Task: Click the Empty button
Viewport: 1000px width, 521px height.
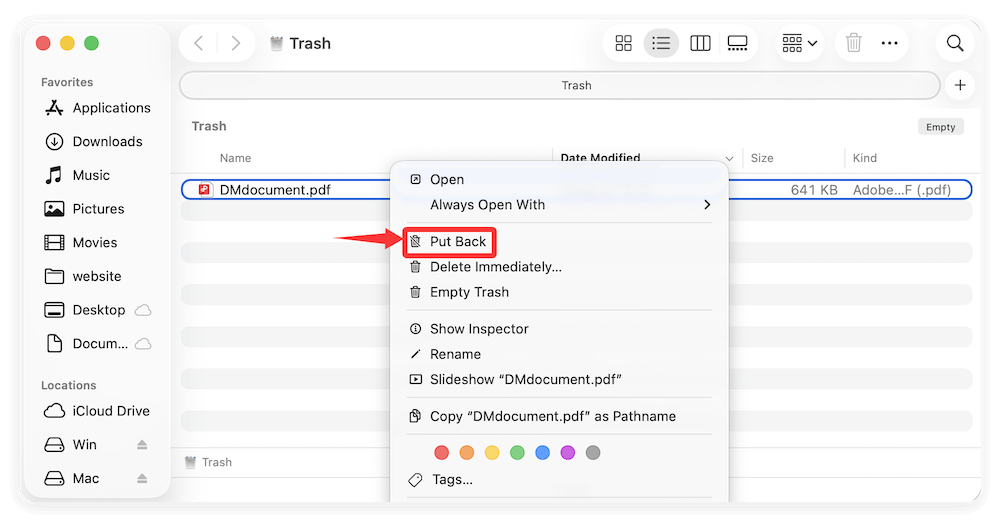Action: click(x=941, y=127)
